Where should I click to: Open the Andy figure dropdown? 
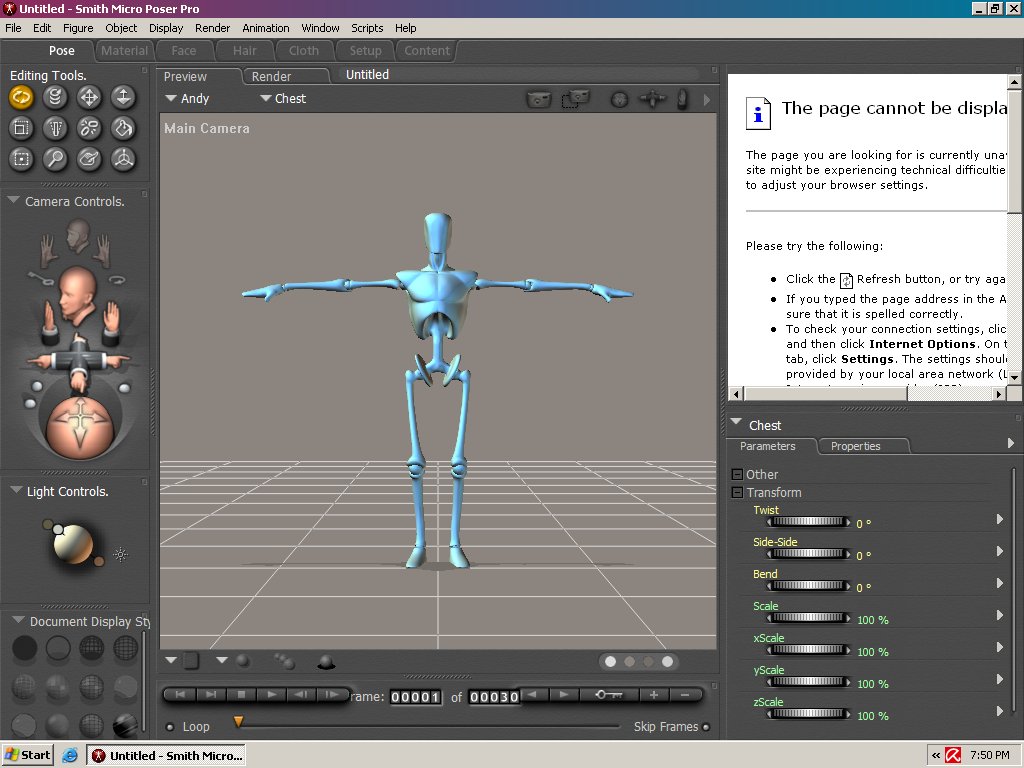pyautogui.click(x=187, y=99)
